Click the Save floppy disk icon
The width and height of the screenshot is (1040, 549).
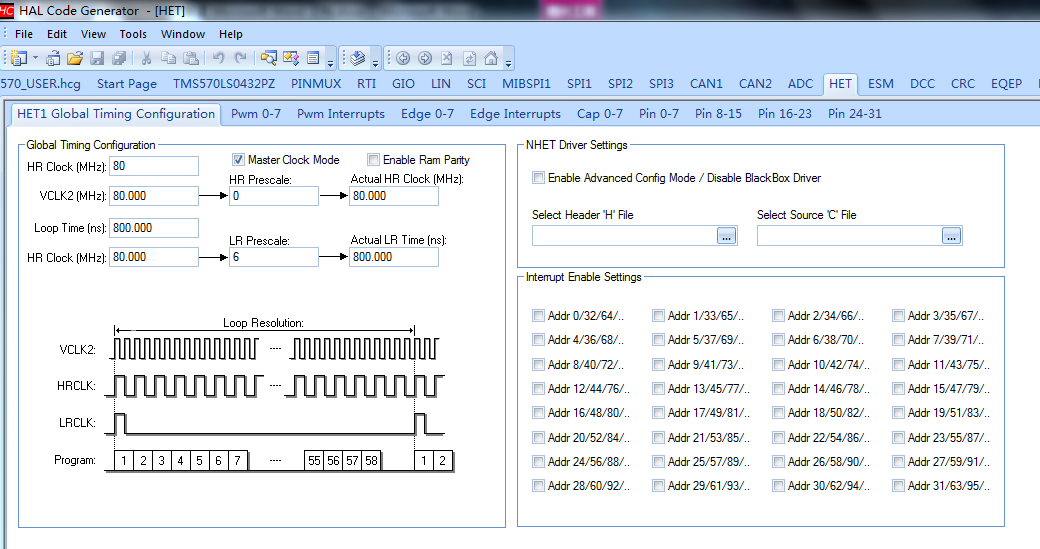point(98,58)
